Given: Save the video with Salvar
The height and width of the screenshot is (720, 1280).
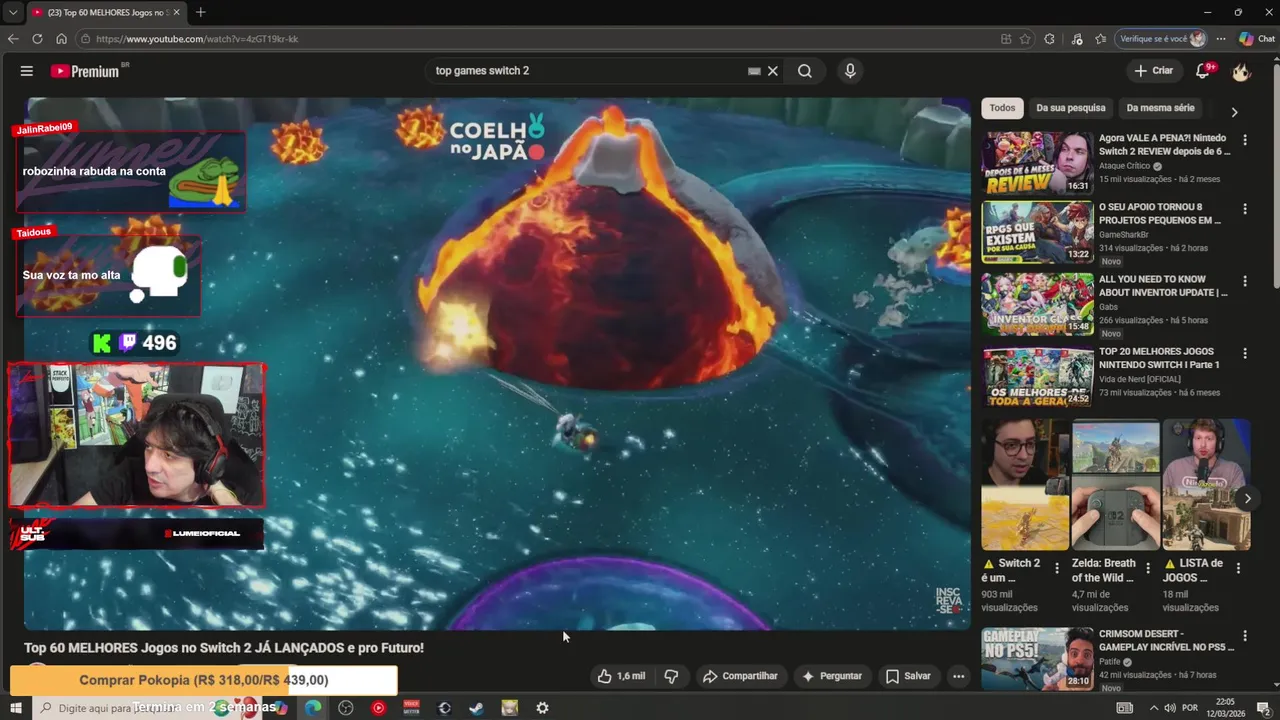Looking at the screenshot, I should (908, 676).
